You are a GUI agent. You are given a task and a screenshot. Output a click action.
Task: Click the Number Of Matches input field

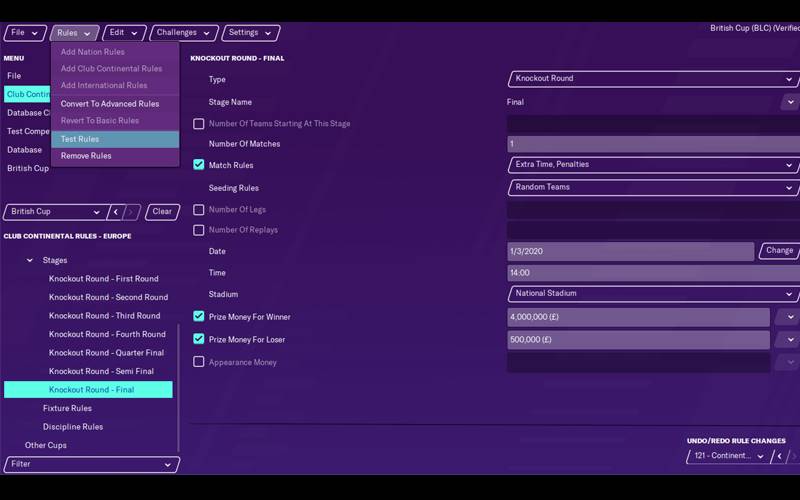[653, 144]
